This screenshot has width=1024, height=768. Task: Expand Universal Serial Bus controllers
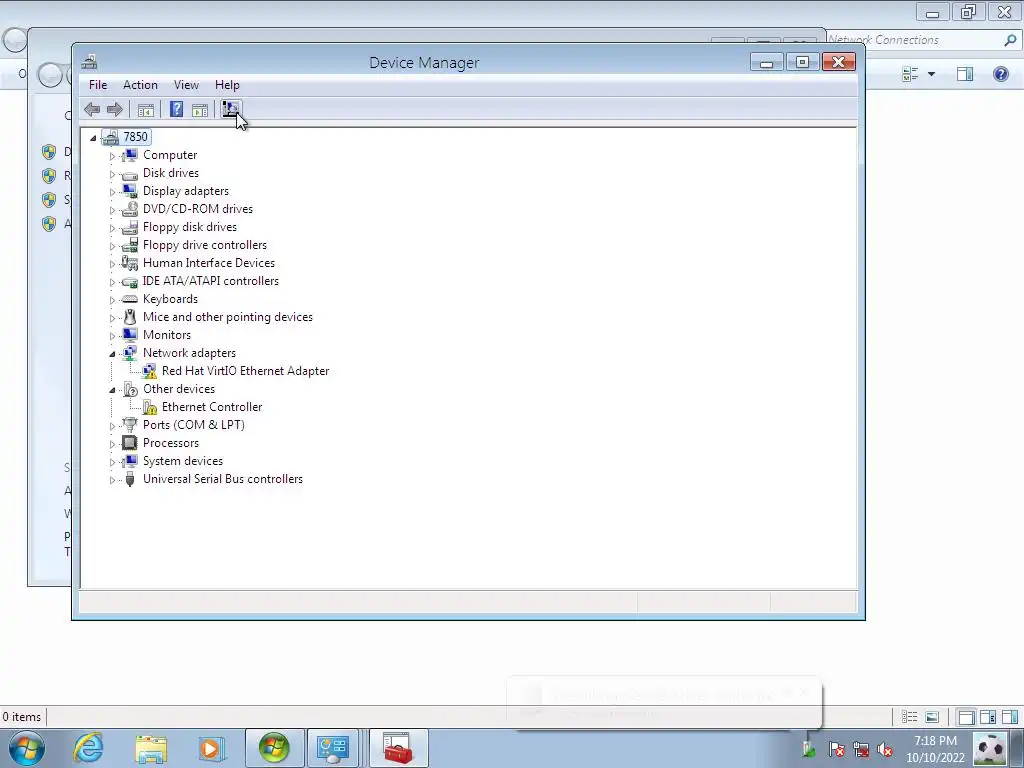click(112, 480)
